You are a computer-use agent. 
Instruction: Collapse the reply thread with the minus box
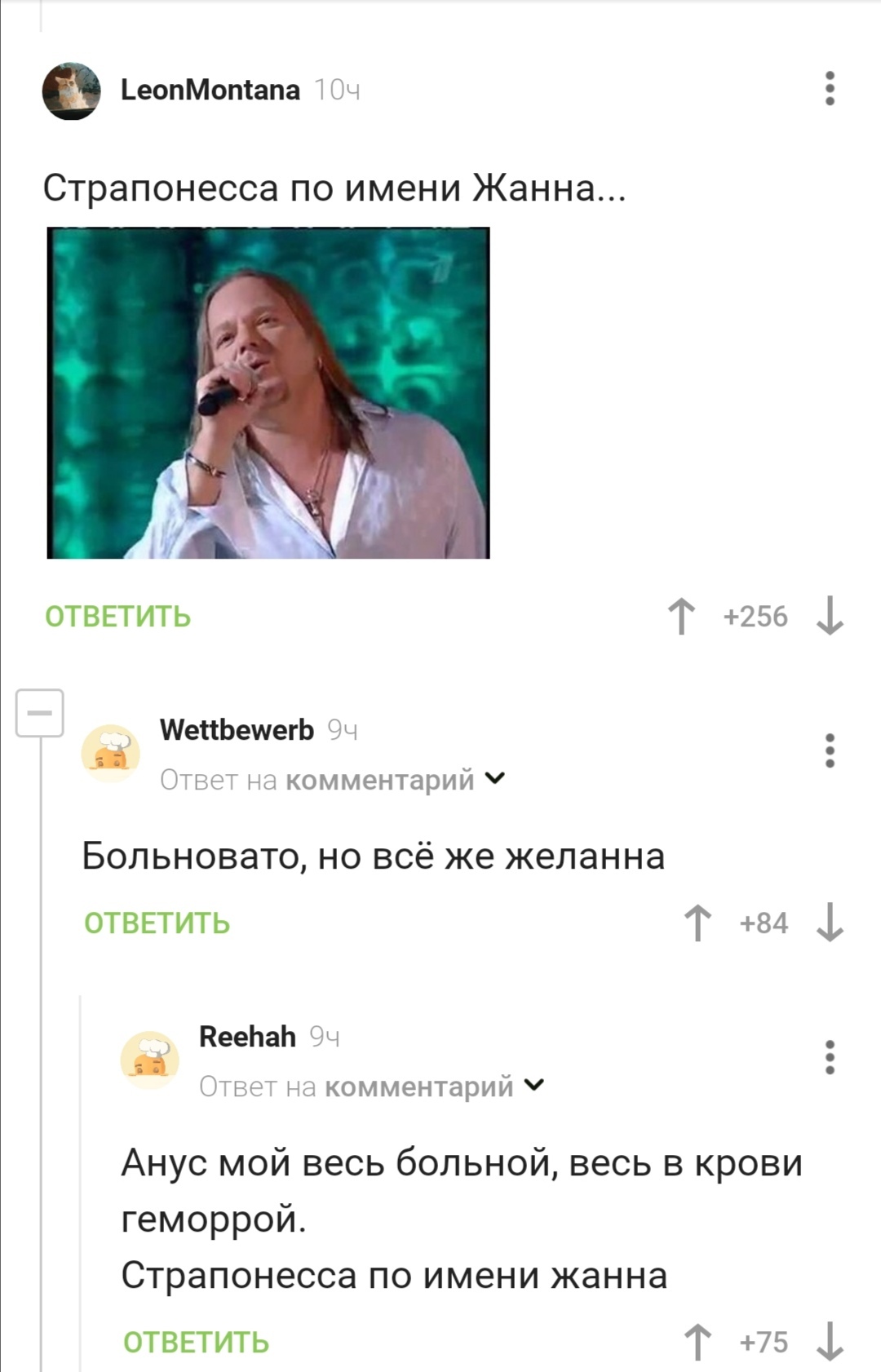click(x=40, y=713)
